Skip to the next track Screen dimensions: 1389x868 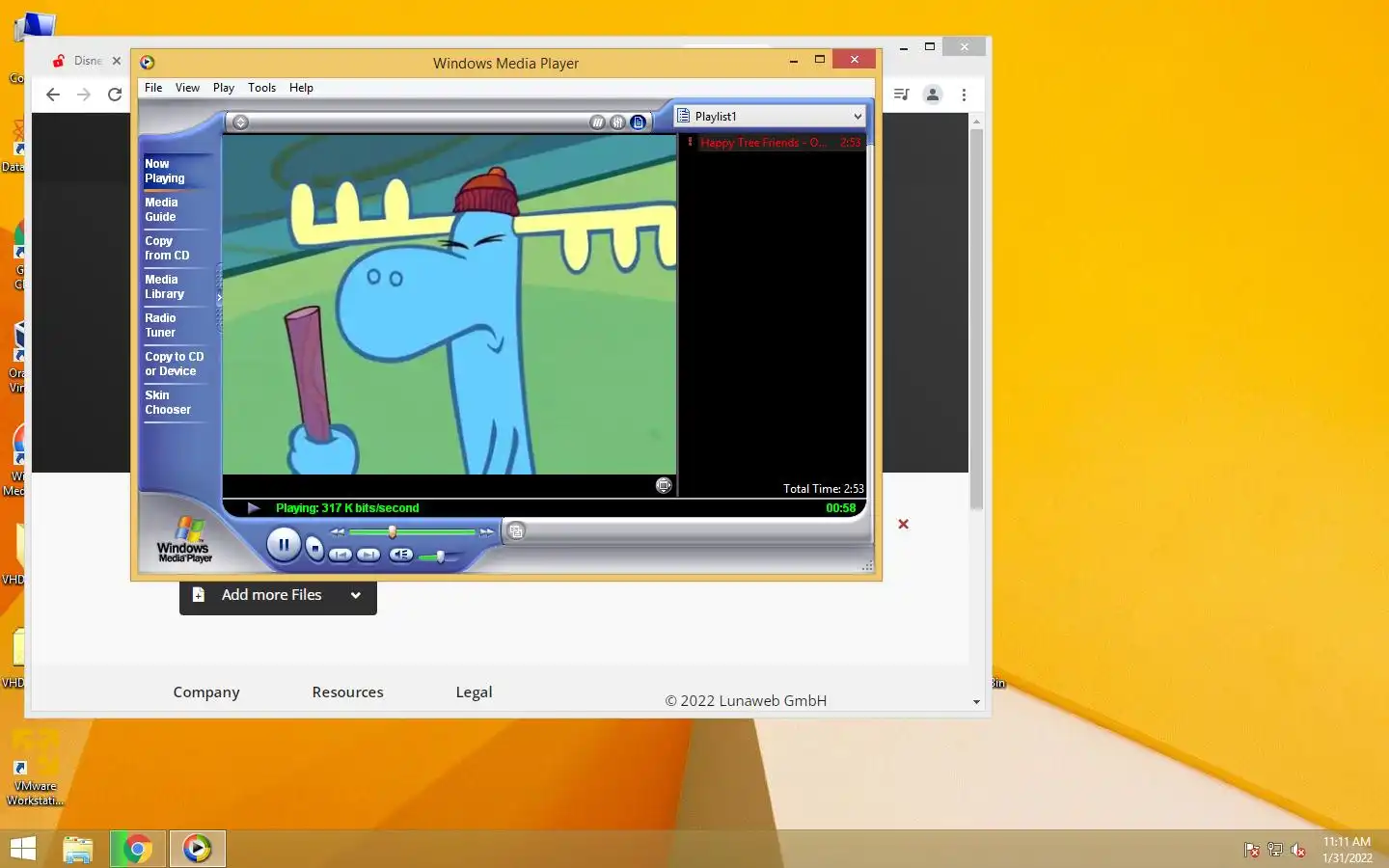click(x=368, y=555)
